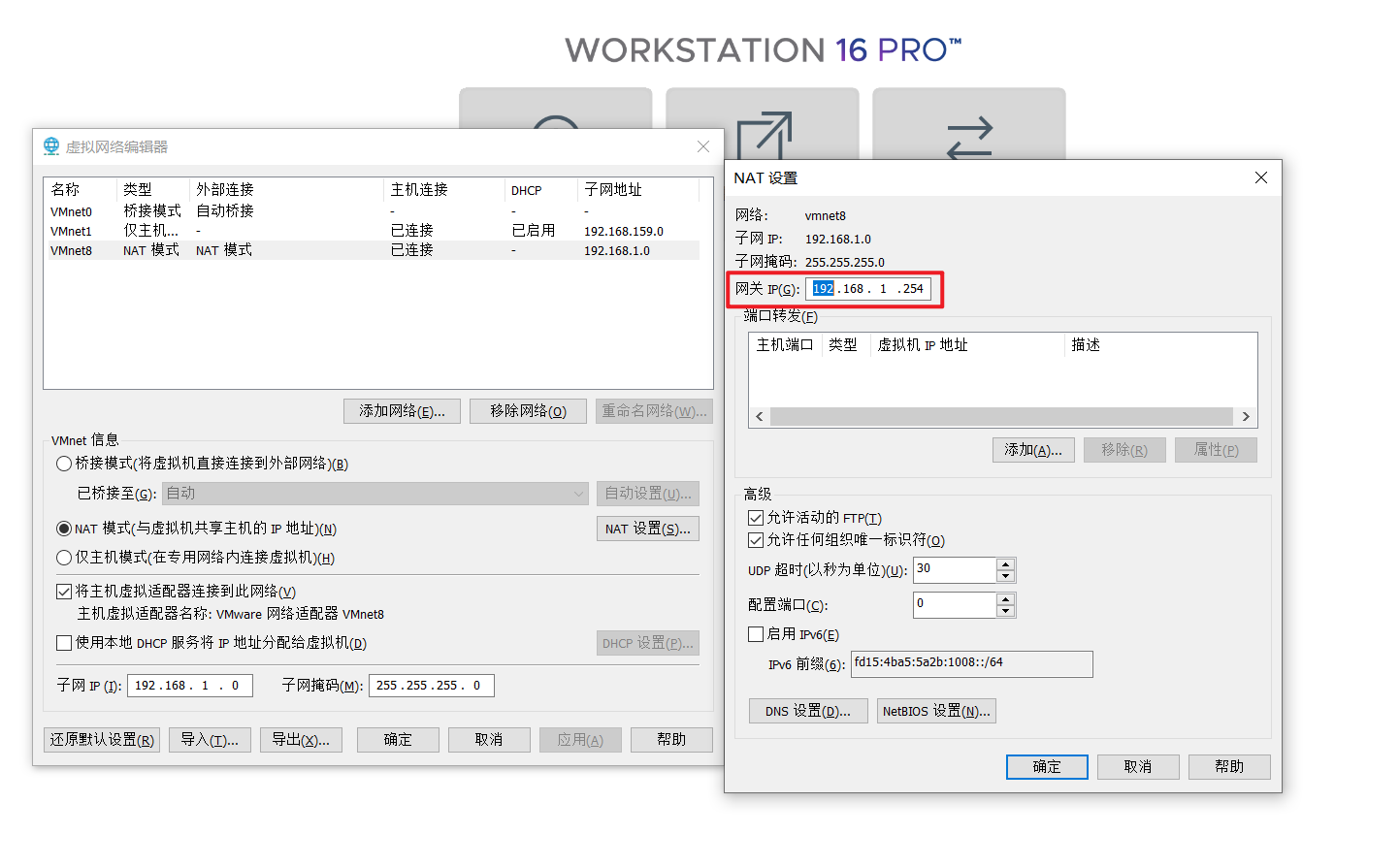Open the 已桥接至 dropdown
The width and height of the screenshot is (1400, 867).
click(x=375, y=494)
